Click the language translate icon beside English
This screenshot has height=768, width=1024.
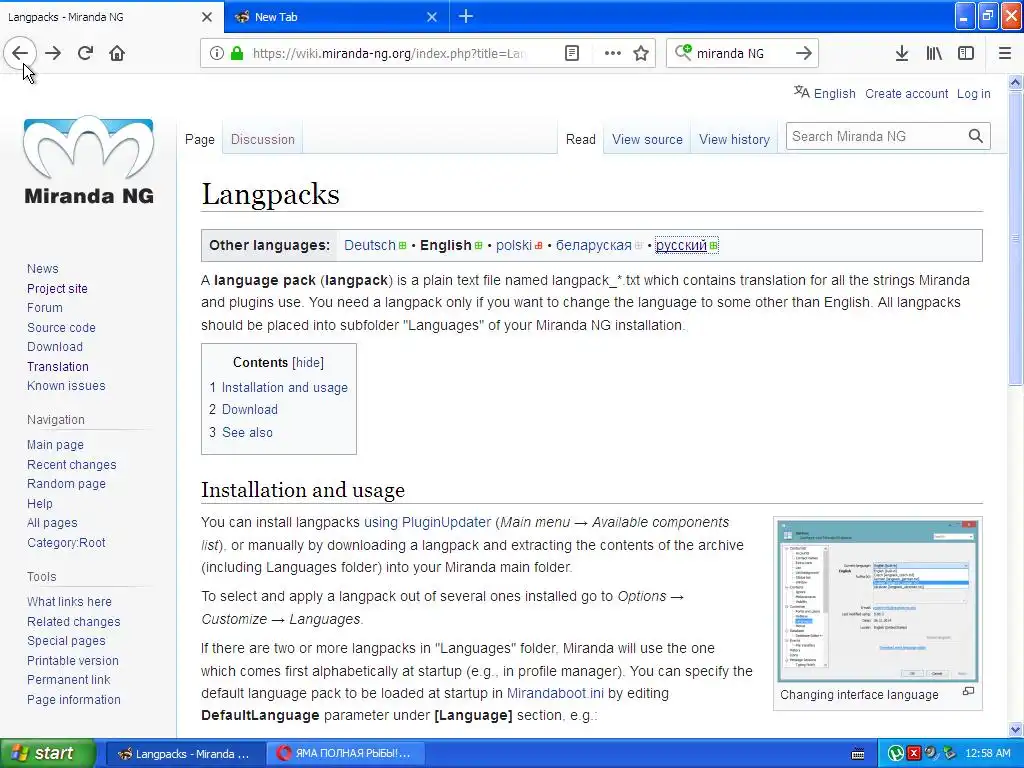click(x=801, y=92)
